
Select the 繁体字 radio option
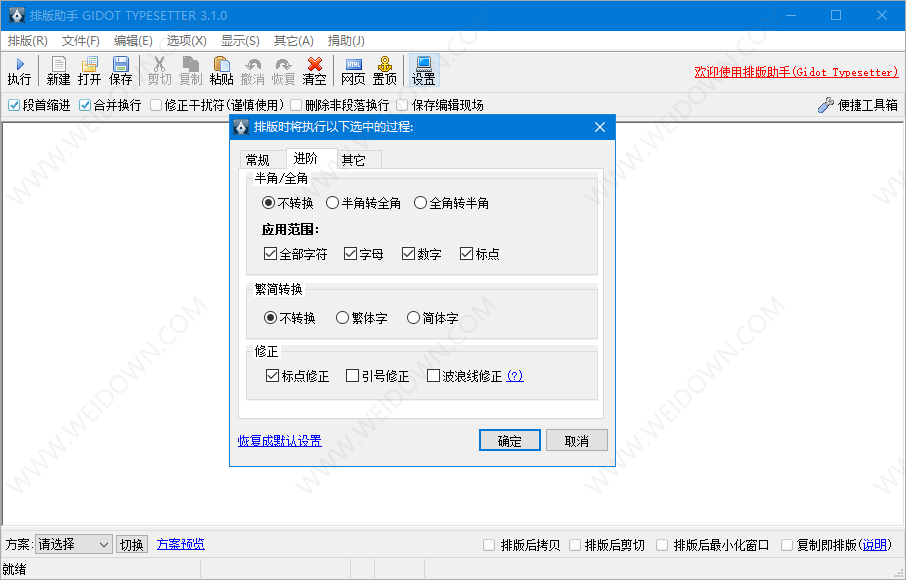point(343,318)
